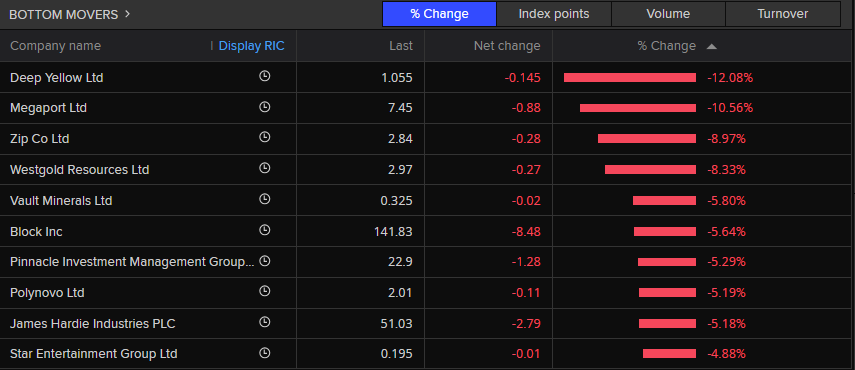Switch to the Turnover tab
The width and height of the screenshot is (855, 370).
(782, 14)
